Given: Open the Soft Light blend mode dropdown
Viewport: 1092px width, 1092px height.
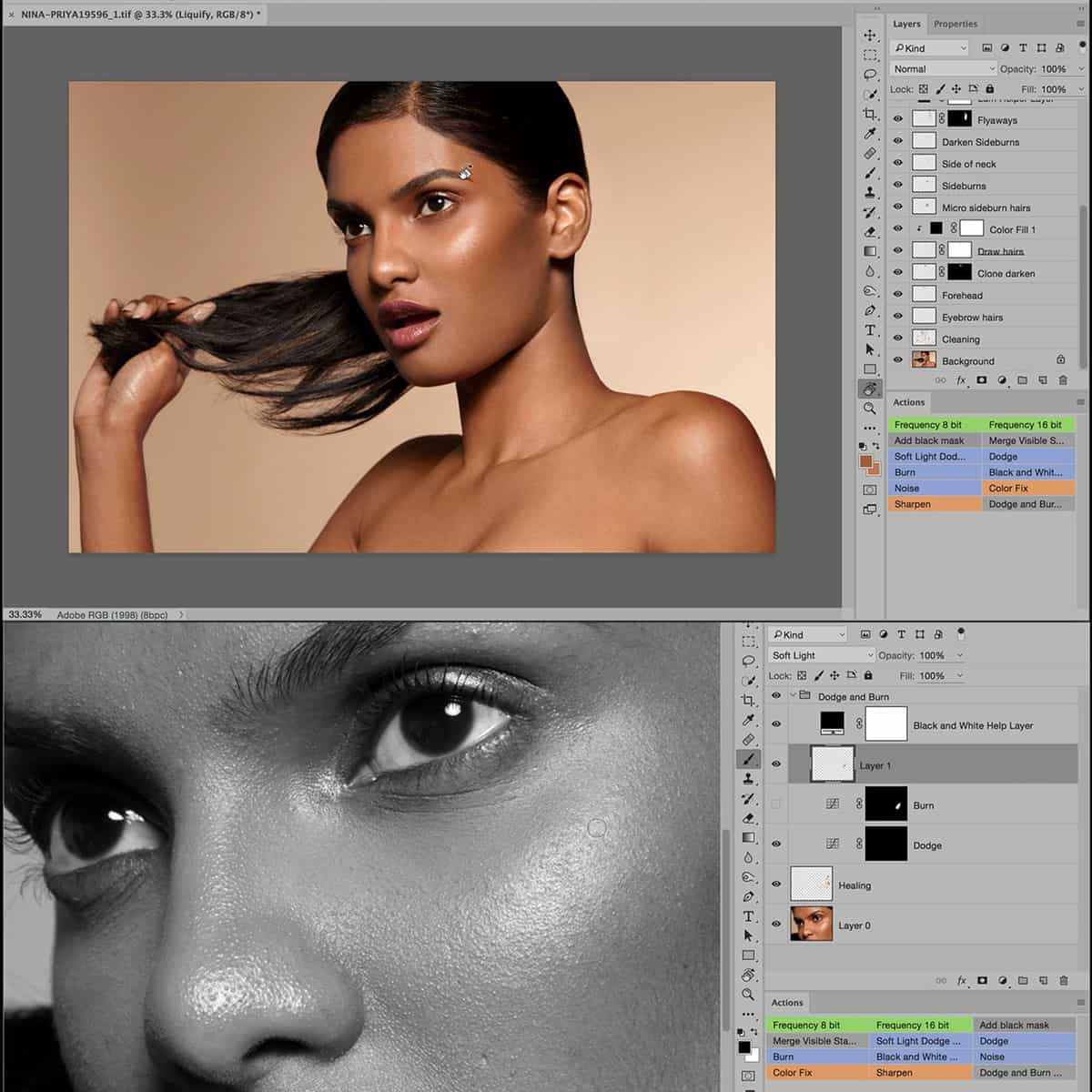Looking at the screenshot, I should click(x=819, y=655).
